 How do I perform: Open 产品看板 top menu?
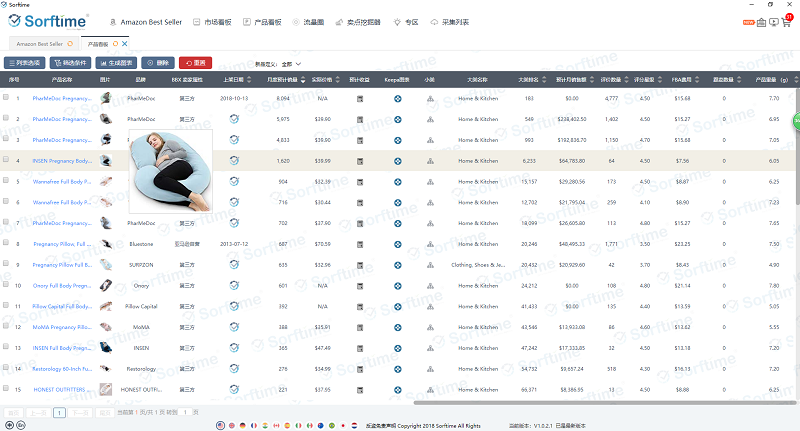(262, 22)
